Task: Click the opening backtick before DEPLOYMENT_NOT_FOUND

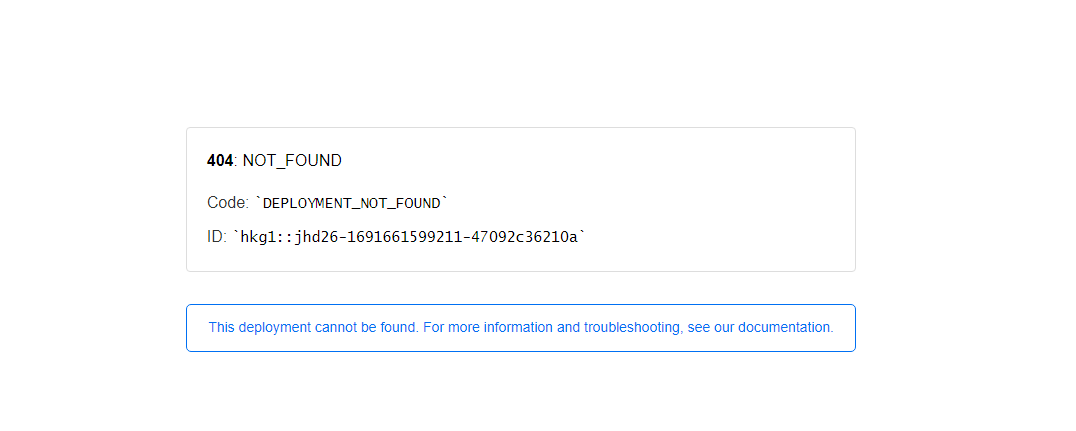Action: pos(259,200)
